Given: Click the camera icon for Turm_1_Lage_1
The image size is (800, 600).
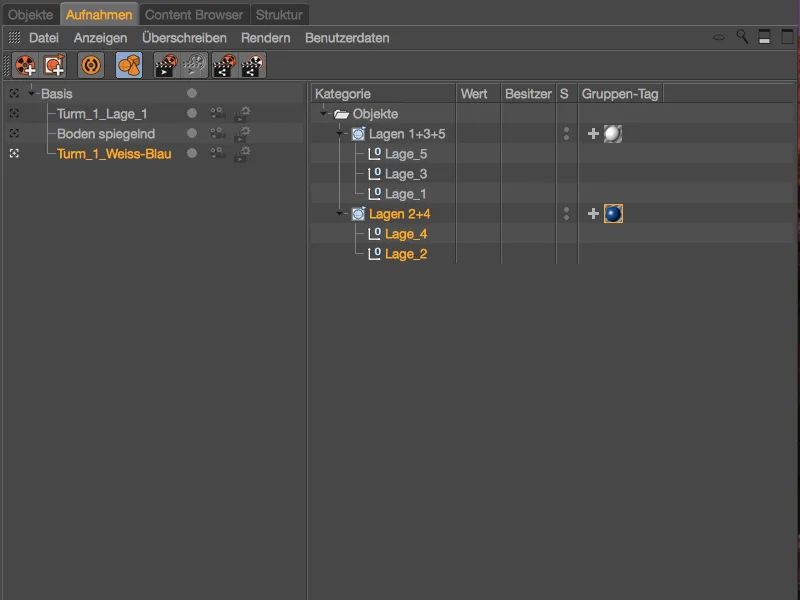Looking at the screenshot, I should pos(217,113).
